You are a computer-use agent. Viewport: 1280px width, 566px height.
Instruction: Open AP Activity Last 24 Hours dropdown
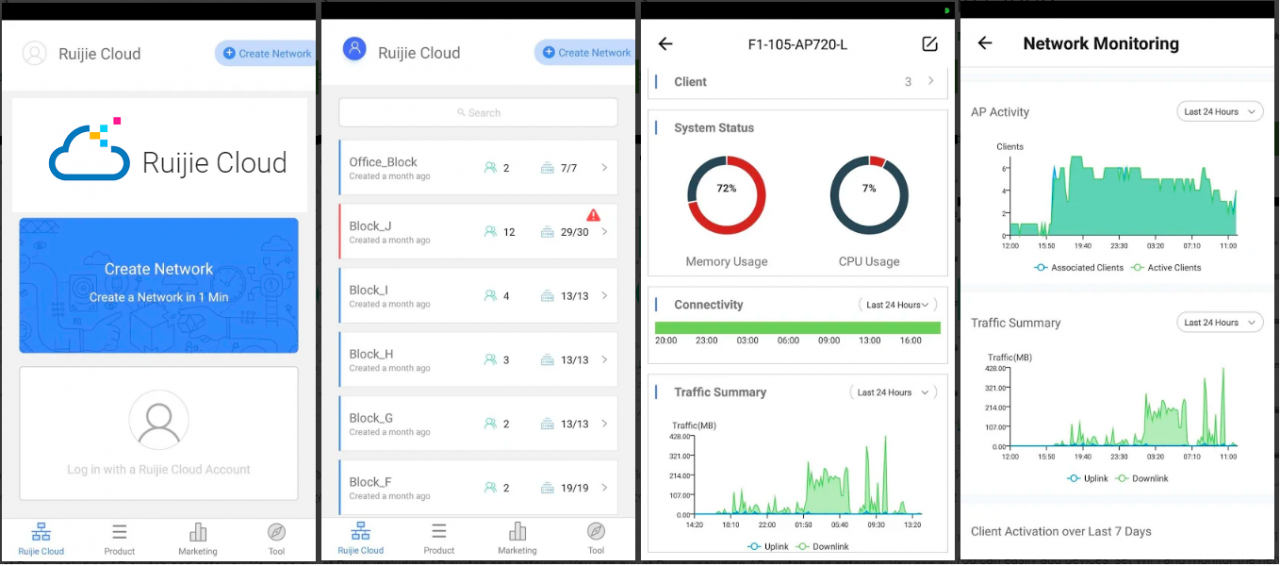(x=1220, y=112)
